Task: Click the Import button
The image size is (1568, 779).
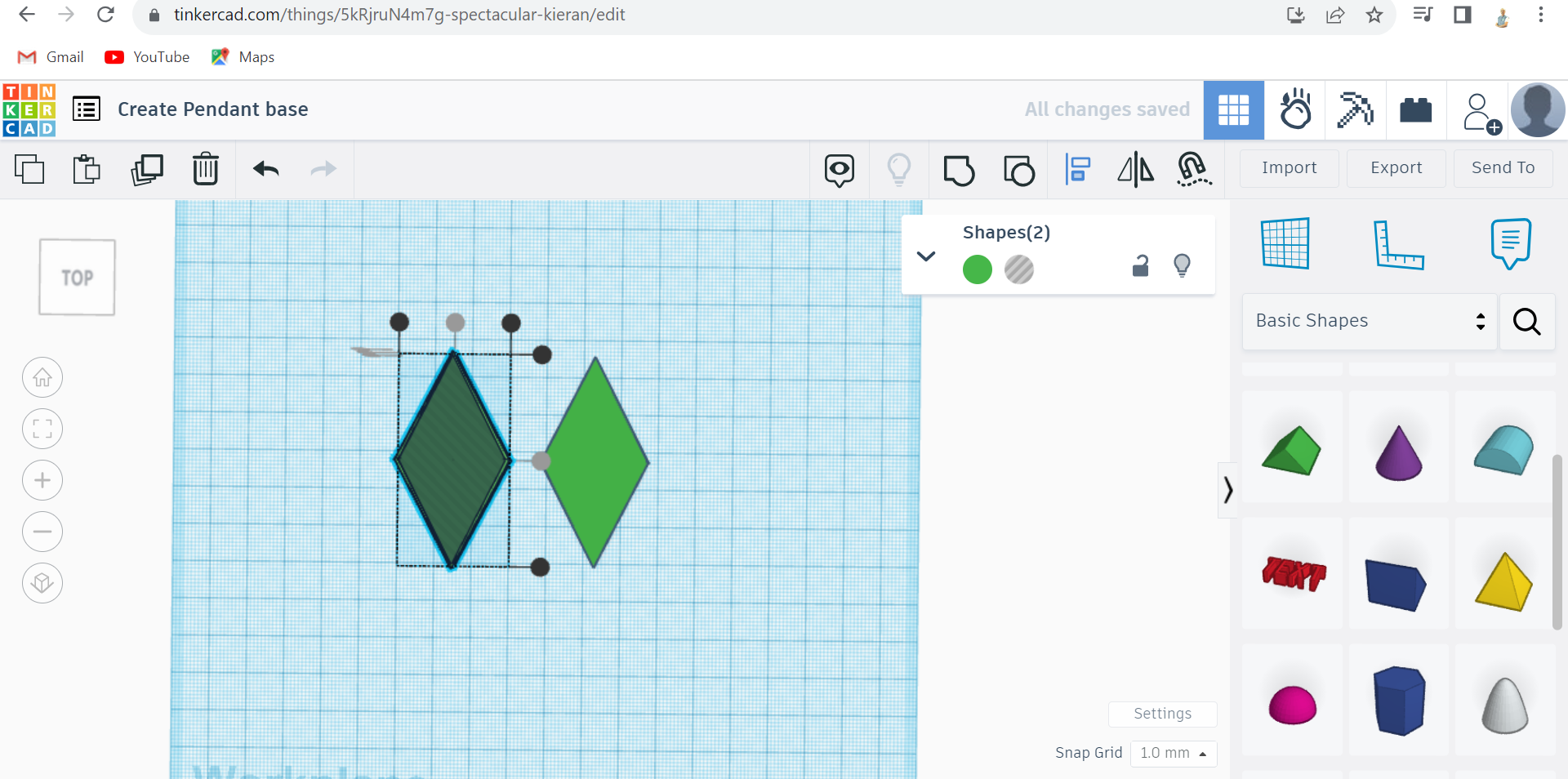Action: 1289,168
